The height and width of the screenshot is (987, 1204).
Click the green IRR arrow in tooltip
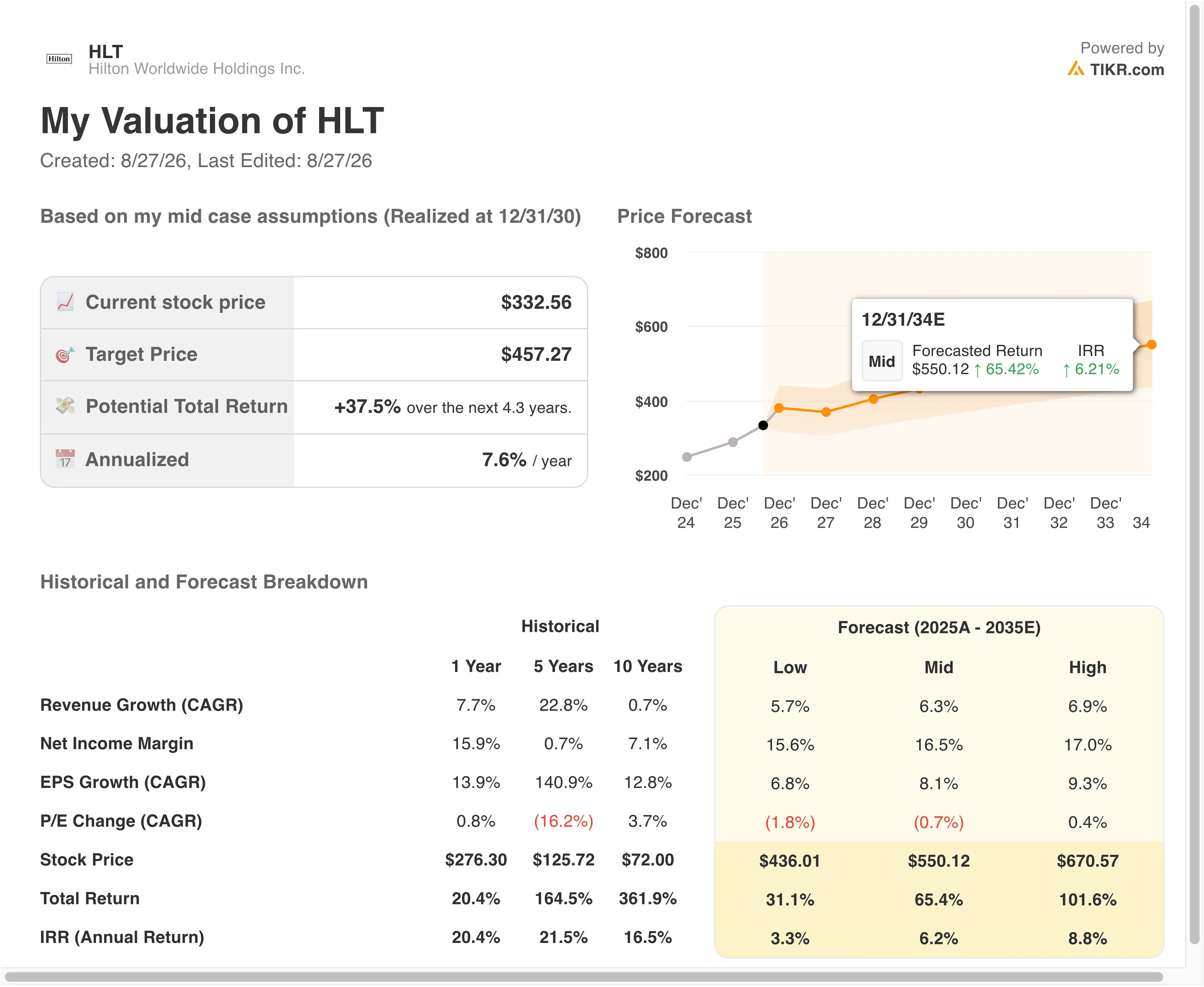(x=1066, y=370)
